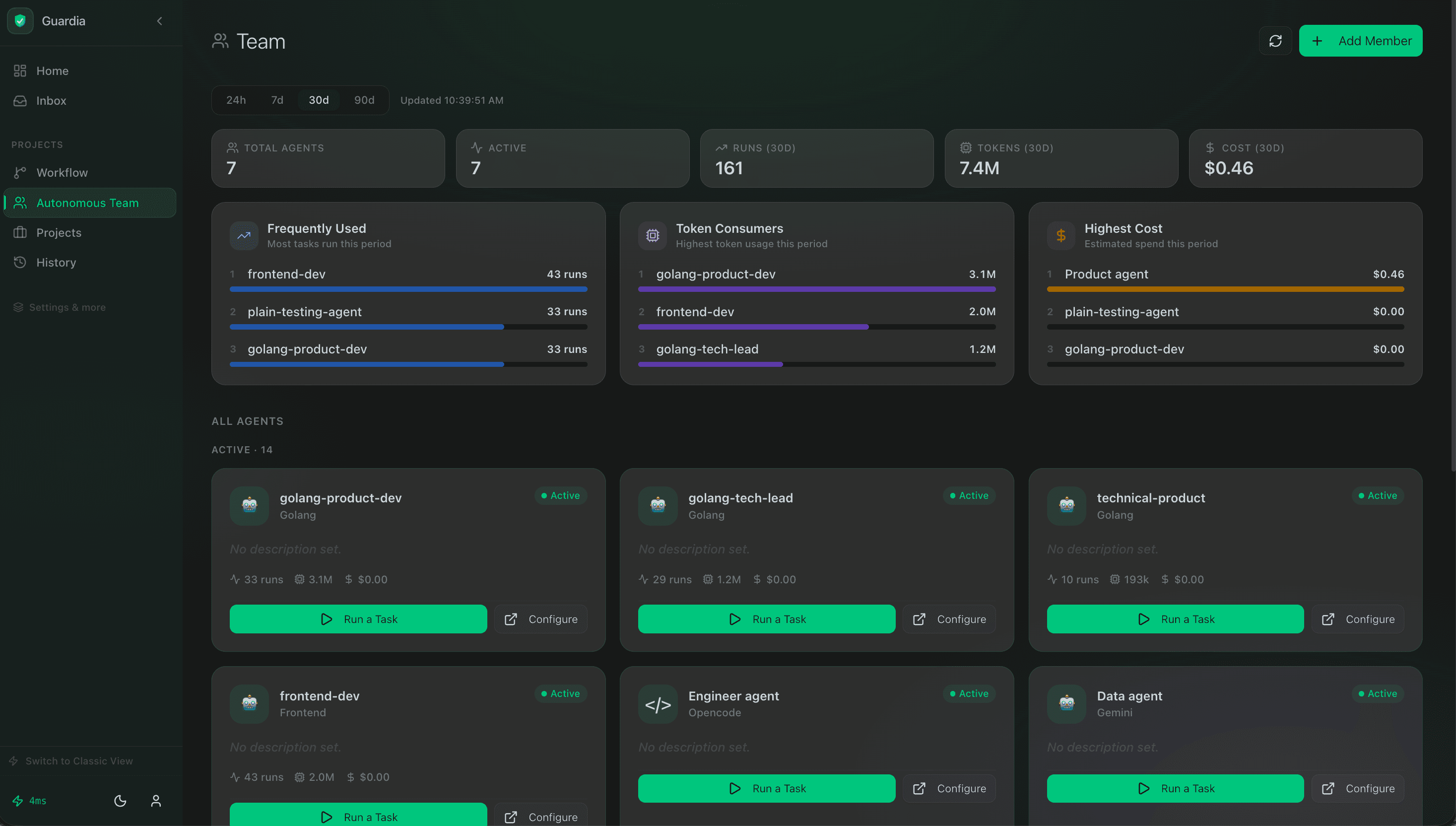Click Data agent robot avatar
The width and height of the screenshot is (1456, 826).
(x=1066, y=703)
